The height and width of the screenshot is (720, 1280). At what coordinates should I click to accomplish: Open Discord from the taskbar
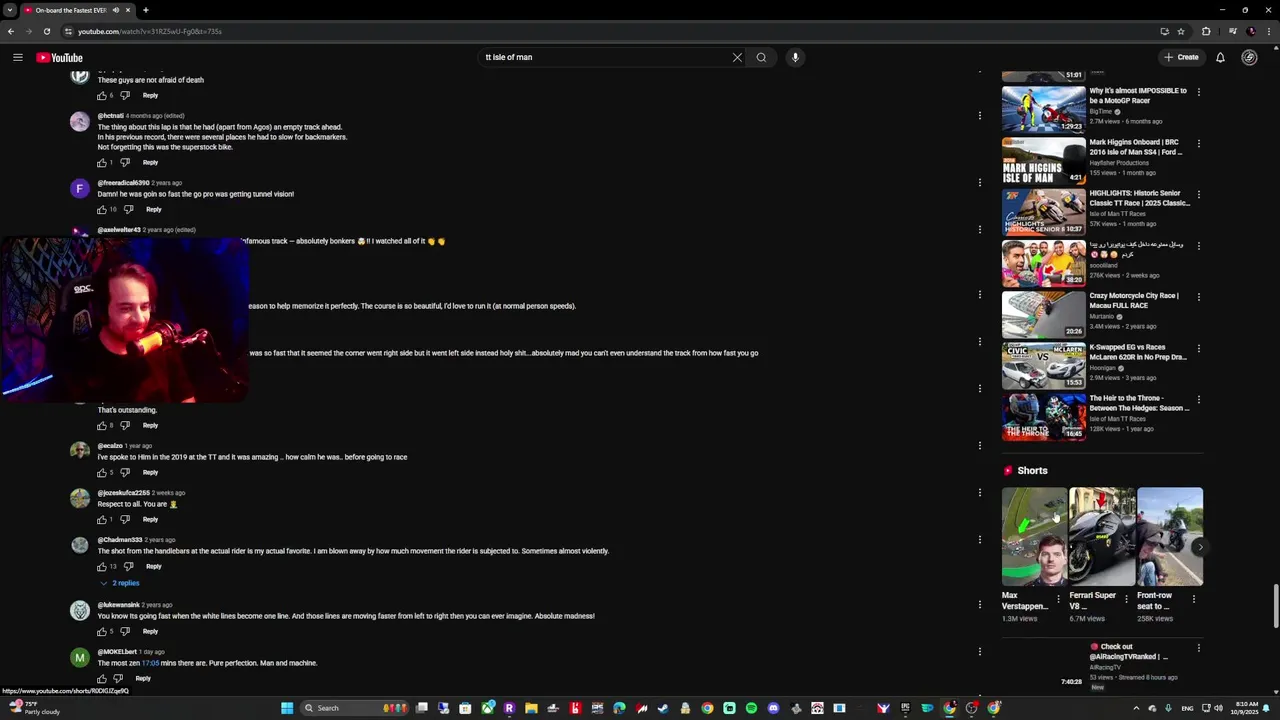773,708
